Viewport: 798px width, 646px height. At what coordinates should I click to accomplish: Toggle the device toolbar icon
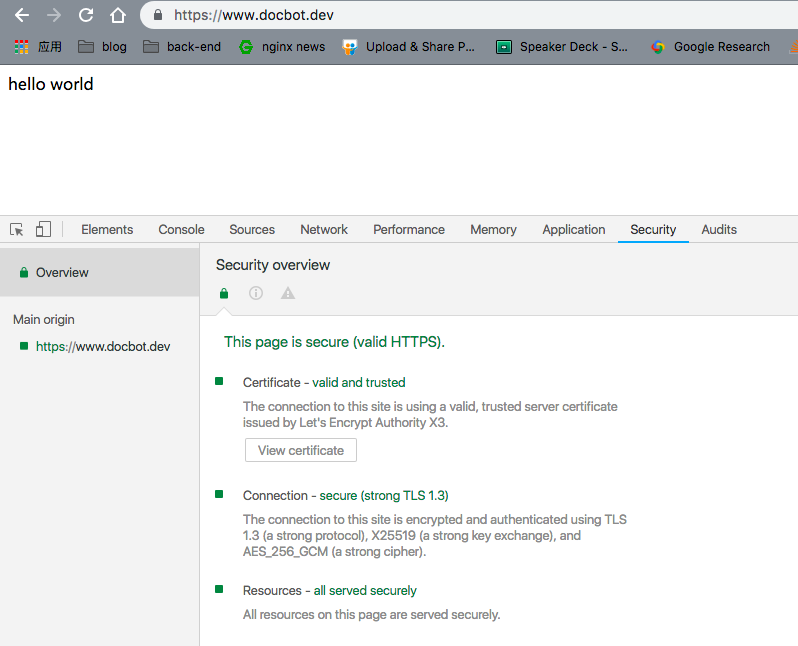click(43, 229)
